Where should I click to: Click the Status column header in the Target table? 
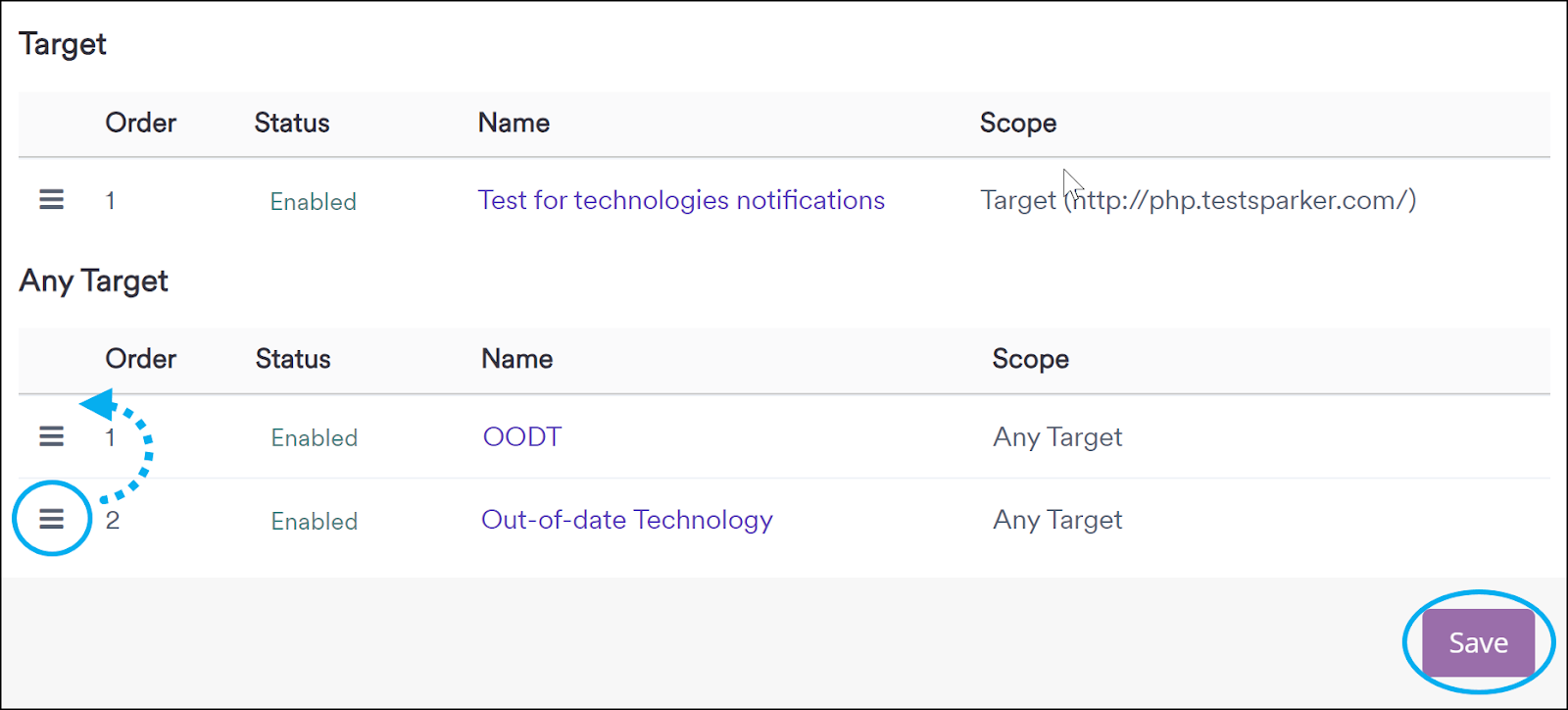tap(290, 123)
